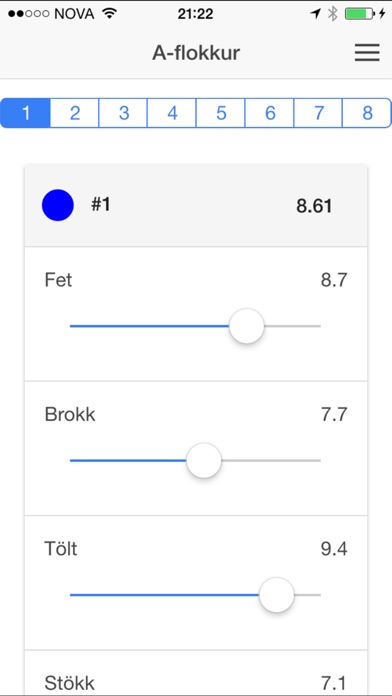Tap the Wi-Fi signal icon
The image size is (392, 696).
(108, 14)
